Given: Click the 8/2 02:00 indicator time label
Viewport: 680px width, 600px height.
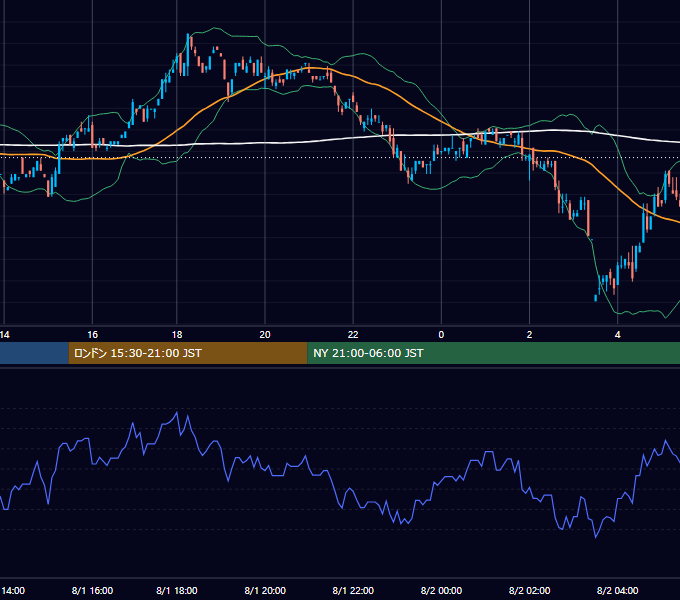Looking at the screenshot, I should tap(529, 590).
